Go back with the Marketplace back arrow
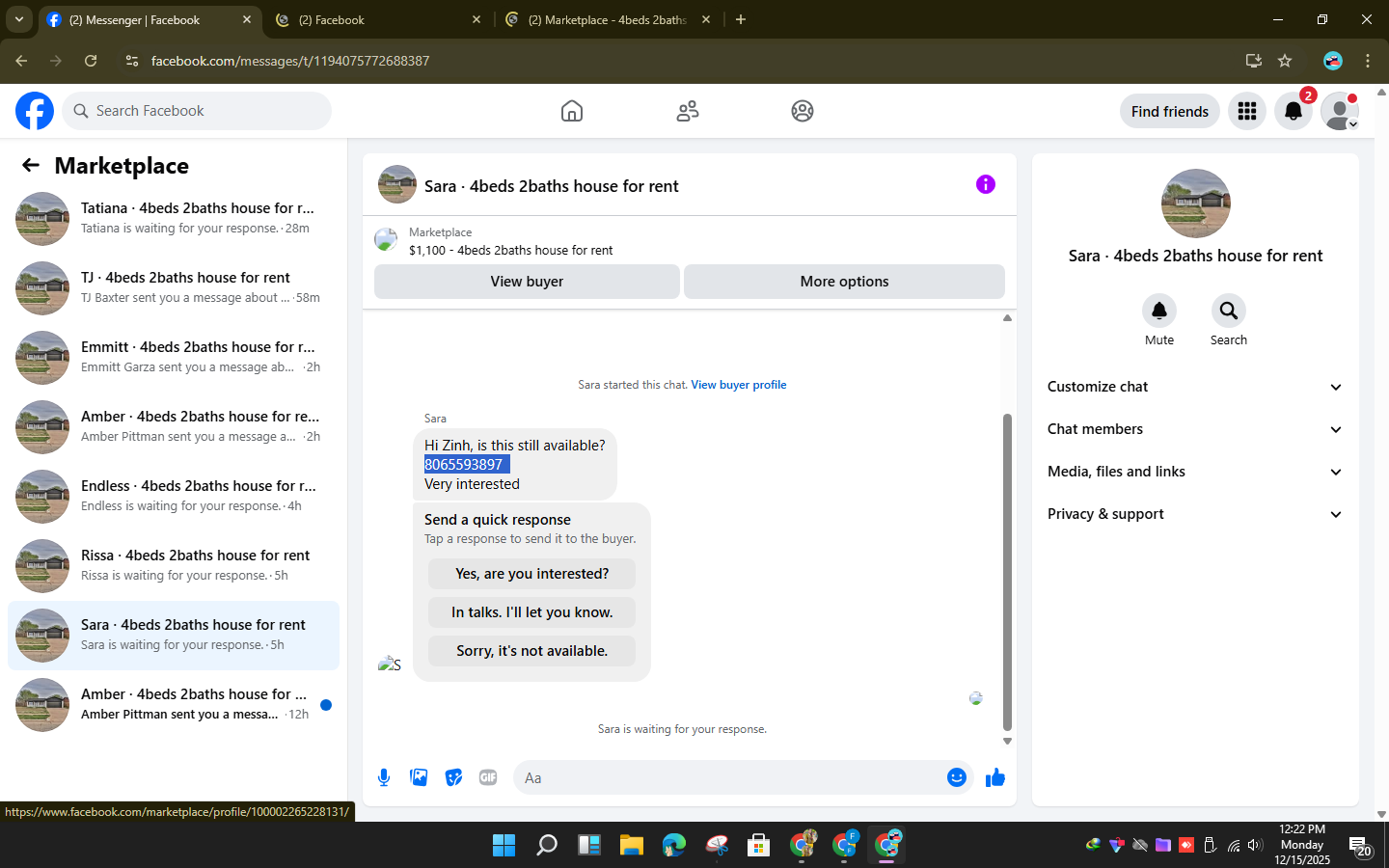 pyautogui.click(x=31, y=166)
